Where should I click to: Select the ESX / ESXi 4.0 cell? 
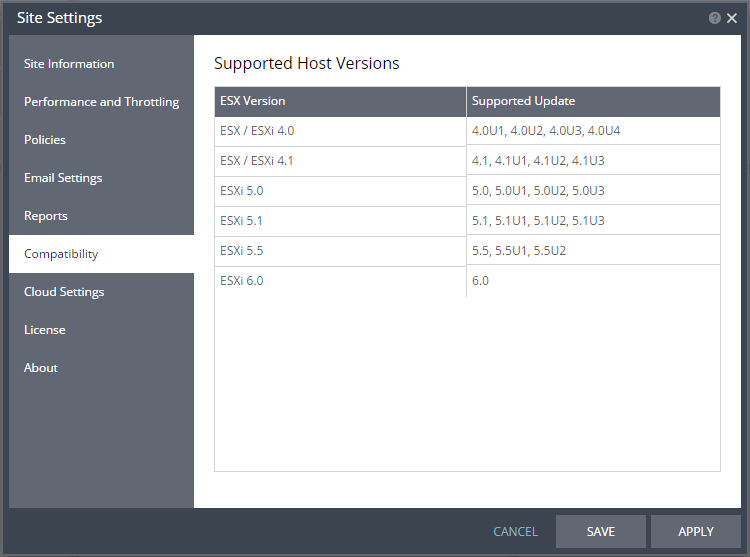[340, 131]
